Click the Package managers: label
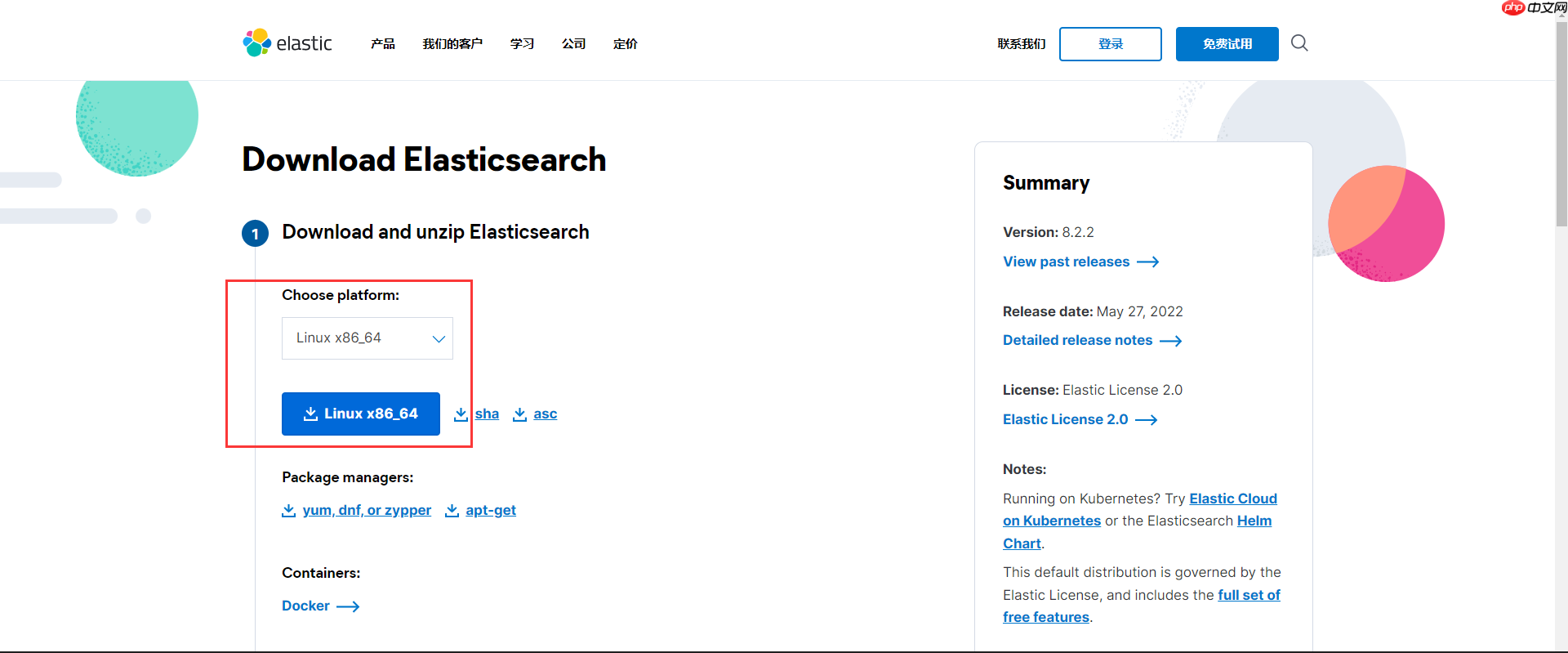The height and width of the screenshot is (653, 1568). pyautogui.click(x=348, y=478)
